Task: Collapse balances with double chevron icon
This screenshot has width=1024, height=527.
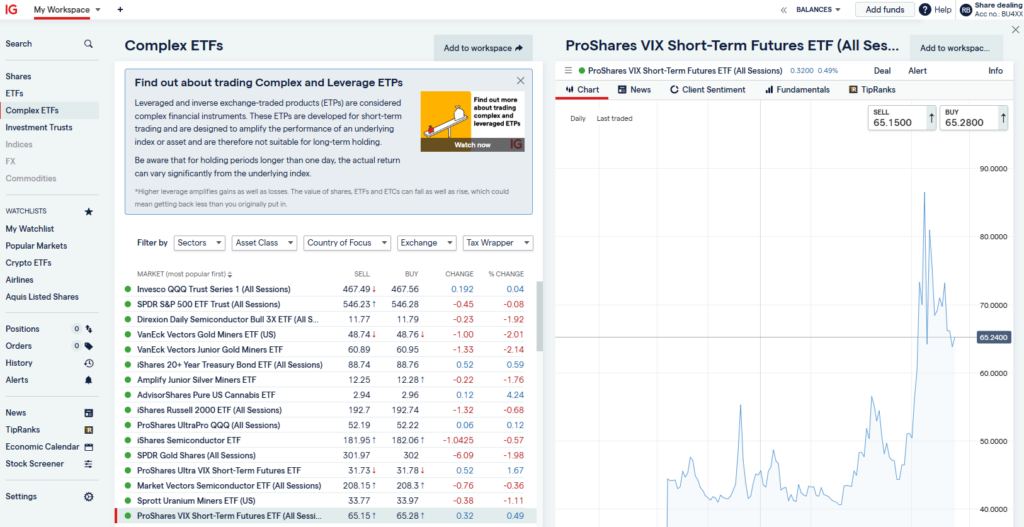Action: point(784,10)
